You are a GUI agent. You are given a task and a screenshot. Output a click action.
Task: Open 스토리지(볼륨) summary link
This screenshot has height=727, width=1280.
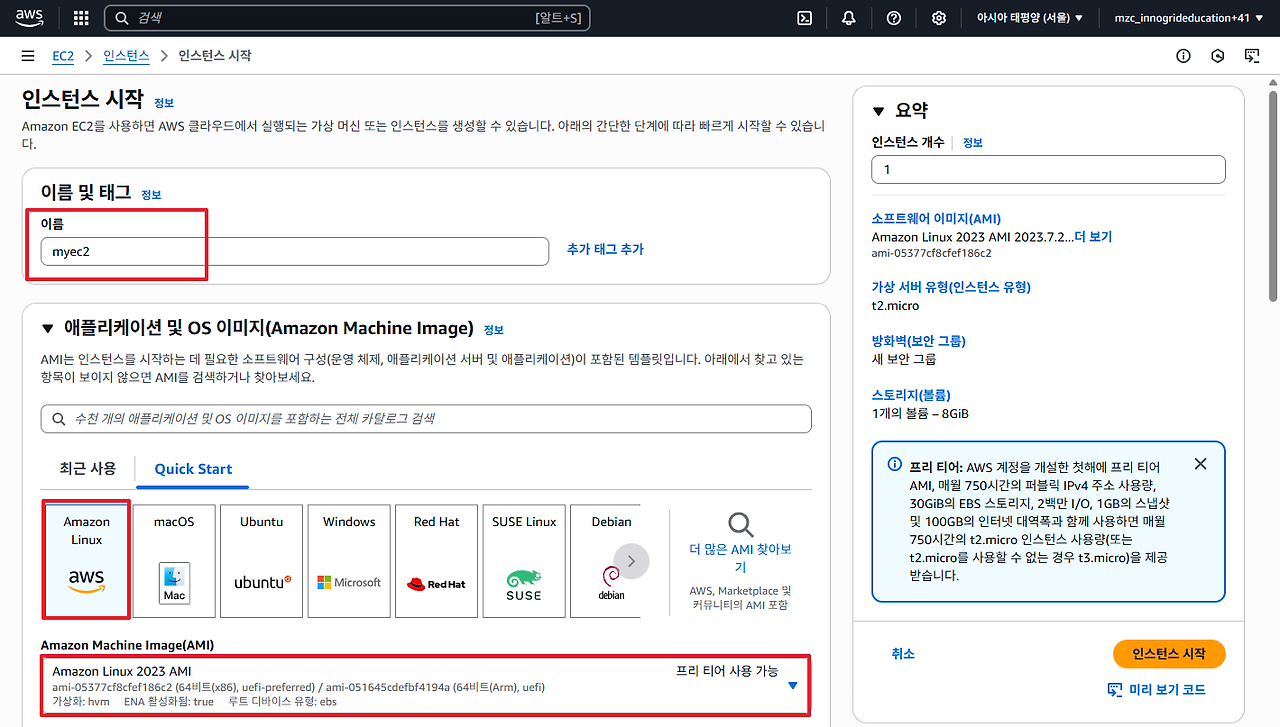(911, 395)
